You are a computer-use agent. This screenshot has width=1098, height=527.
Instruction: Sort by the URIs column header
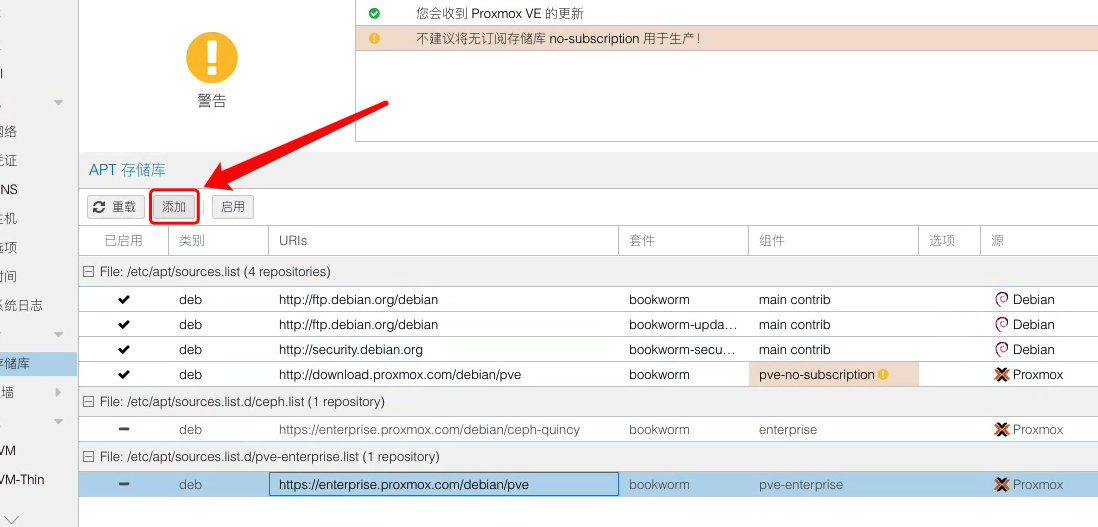(444, 241)
